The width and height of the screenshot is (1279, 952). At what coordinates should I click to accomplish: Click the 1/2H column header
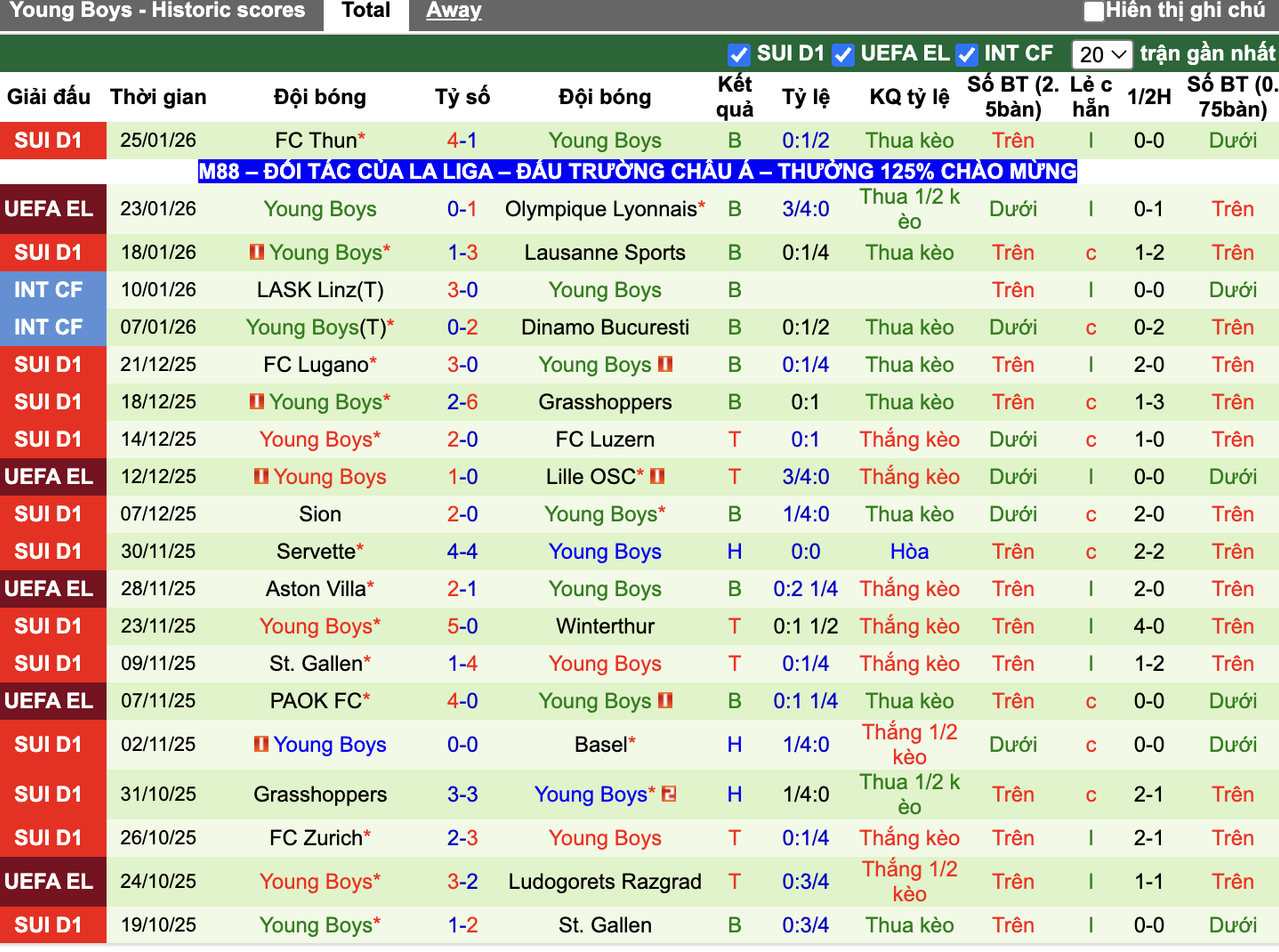coord(1148,97)
